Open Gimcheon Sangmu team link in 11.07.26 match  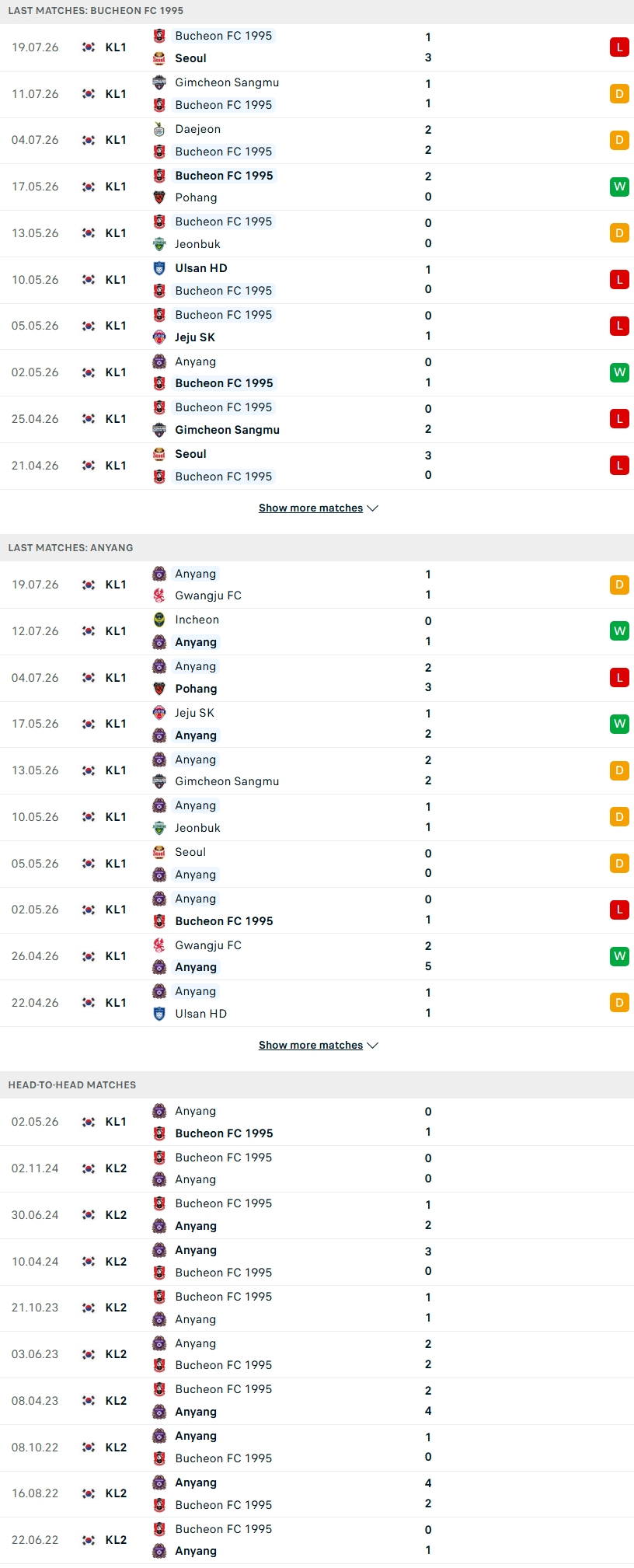tap(227, 82)
